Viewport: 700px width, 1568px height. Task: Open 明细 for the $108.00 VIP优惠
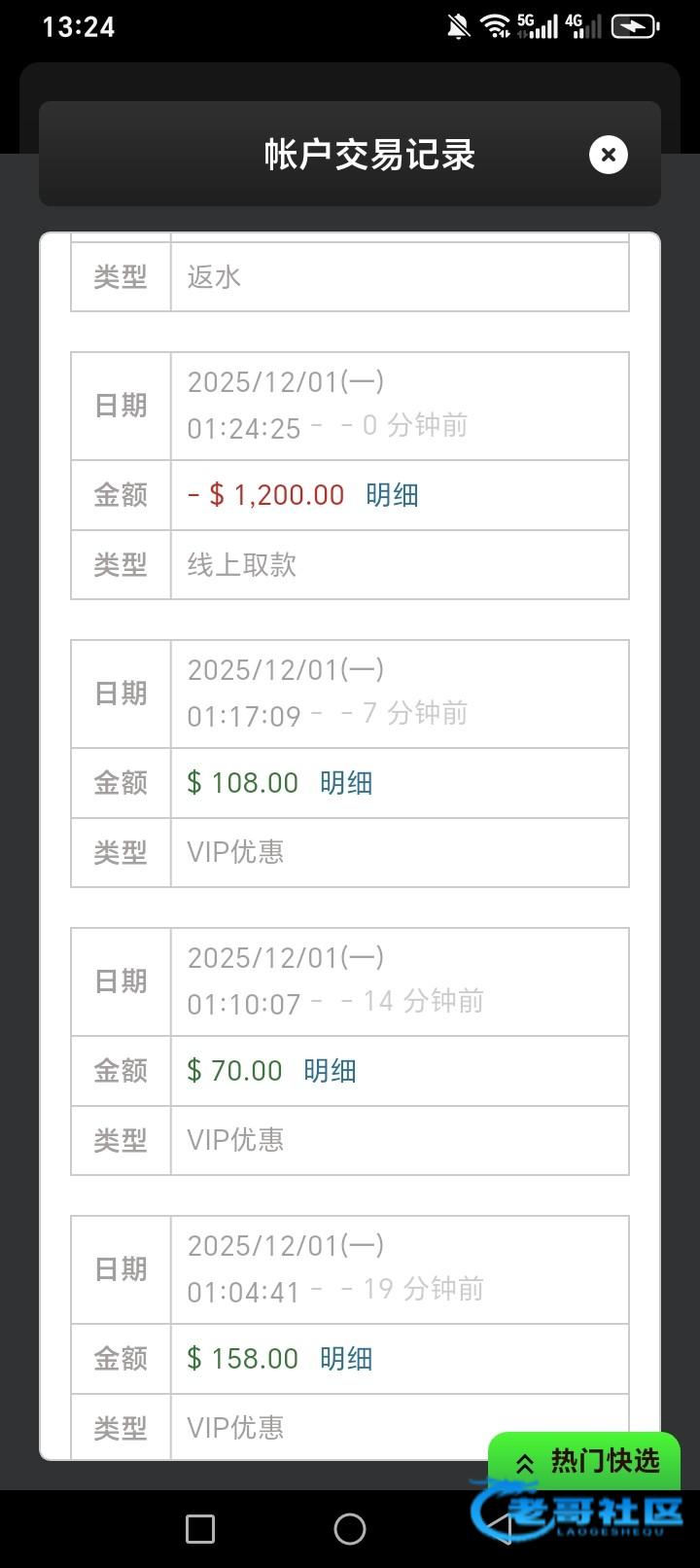click(x=346, y=783)
